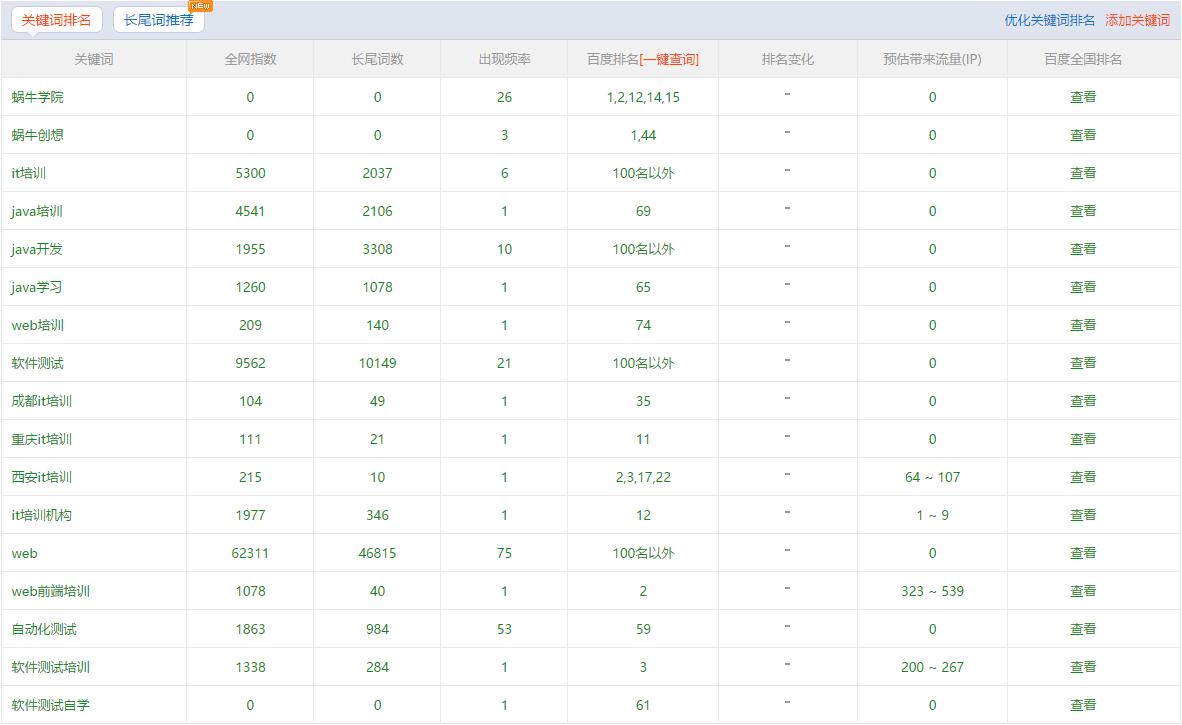View national ranking for java开发
Screen dimensions: 1182x725
[1083, 249]
